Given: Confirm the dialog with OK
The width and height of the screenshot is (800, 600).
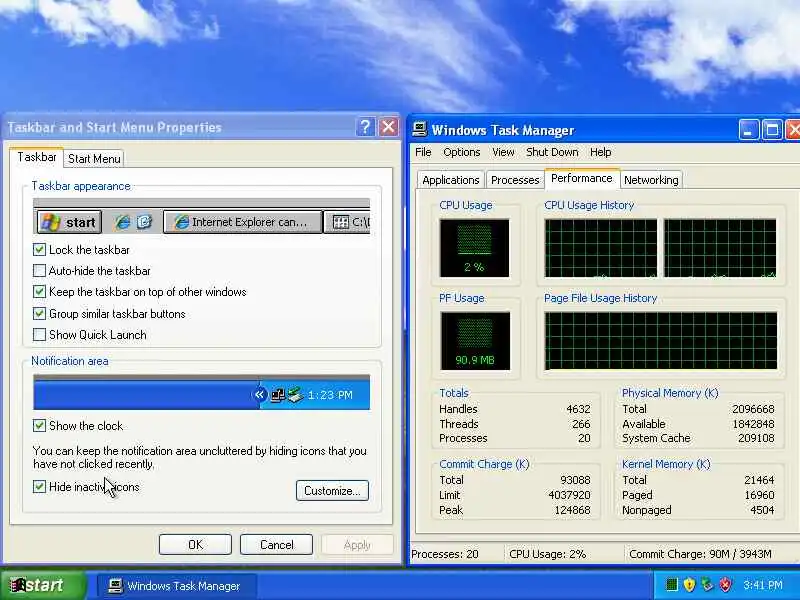Looking at the screenshot, I should coord(195,545).
